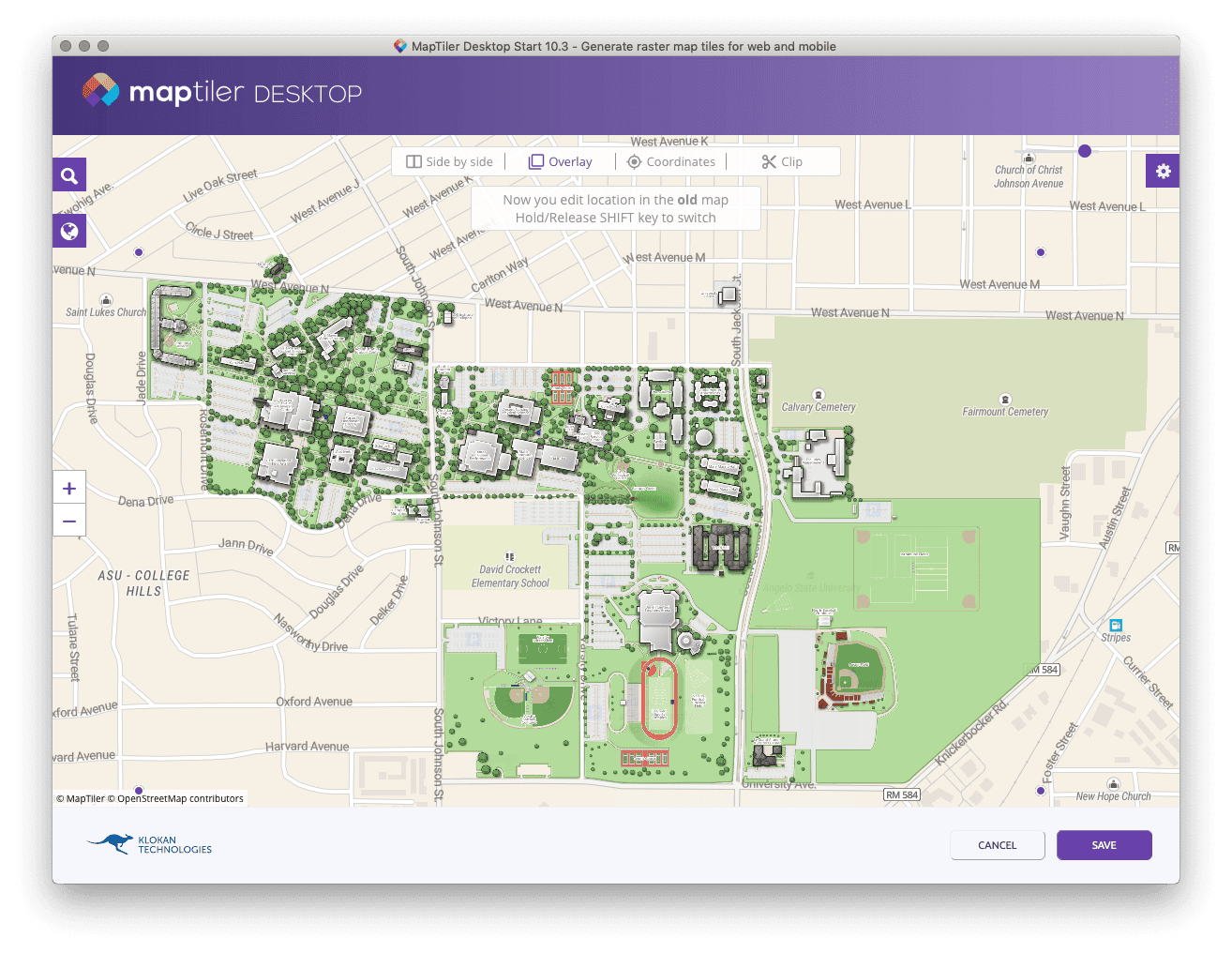Click the Austin Street label
This screenshot has width=1232, height=953.
point(1116,517)
